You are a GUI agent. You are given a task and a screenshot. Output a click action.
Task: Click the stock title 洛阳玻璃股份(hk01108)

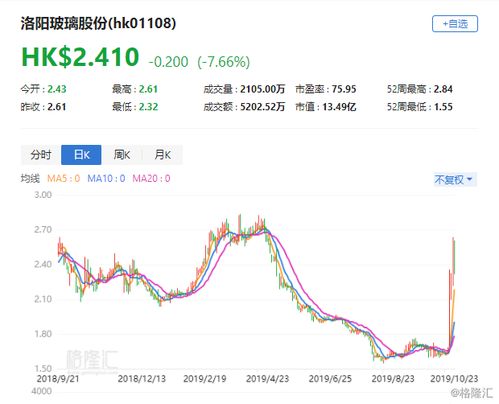[x=98, y=24]
